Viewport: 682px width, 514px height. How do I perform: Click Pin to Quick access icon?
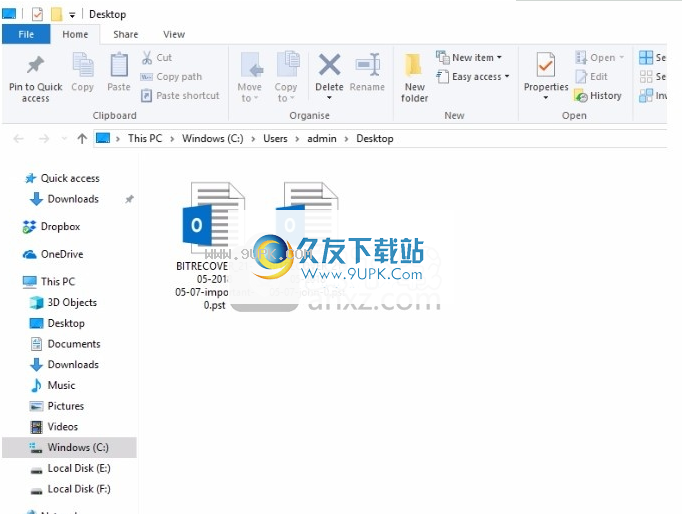(35, 65)
